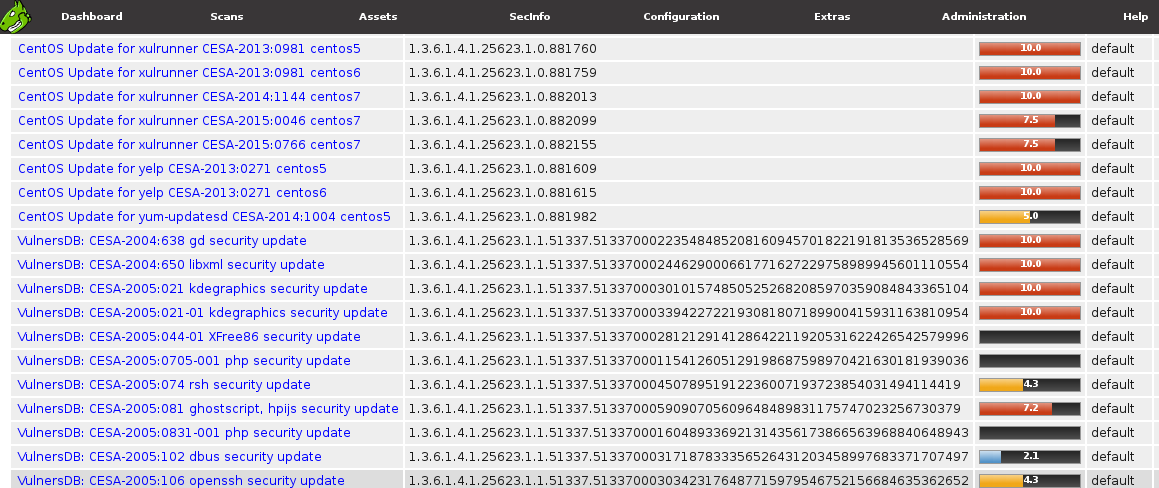This screenshot has height=488, width=1159.
Task: Click 'default' in xulrunner CESA-2014:1144 row
Action: click(x=1112, y=97)
